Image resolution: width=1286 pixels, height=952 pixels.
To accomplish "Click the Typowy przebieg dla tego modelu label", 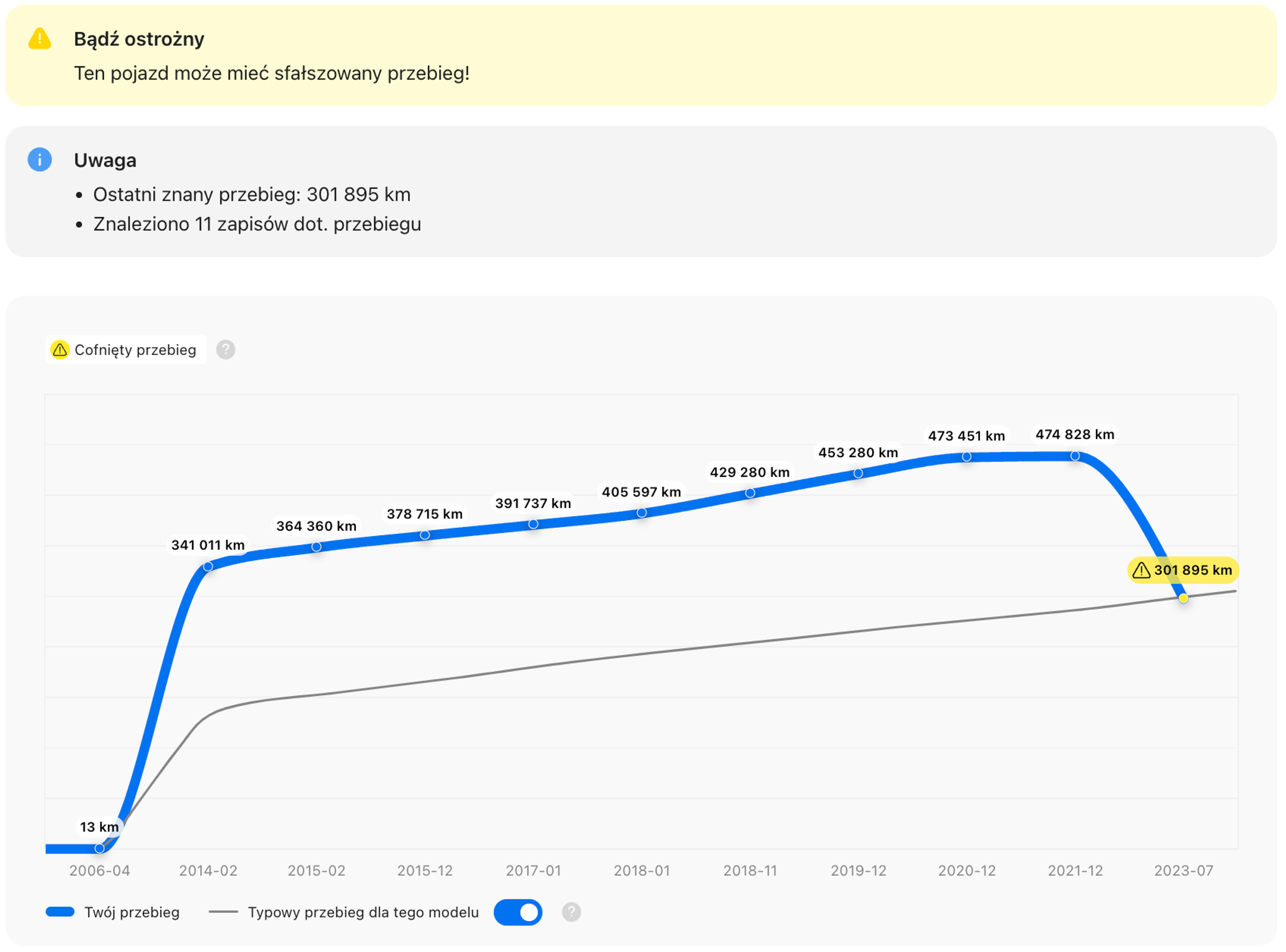I will coord(363,912).
